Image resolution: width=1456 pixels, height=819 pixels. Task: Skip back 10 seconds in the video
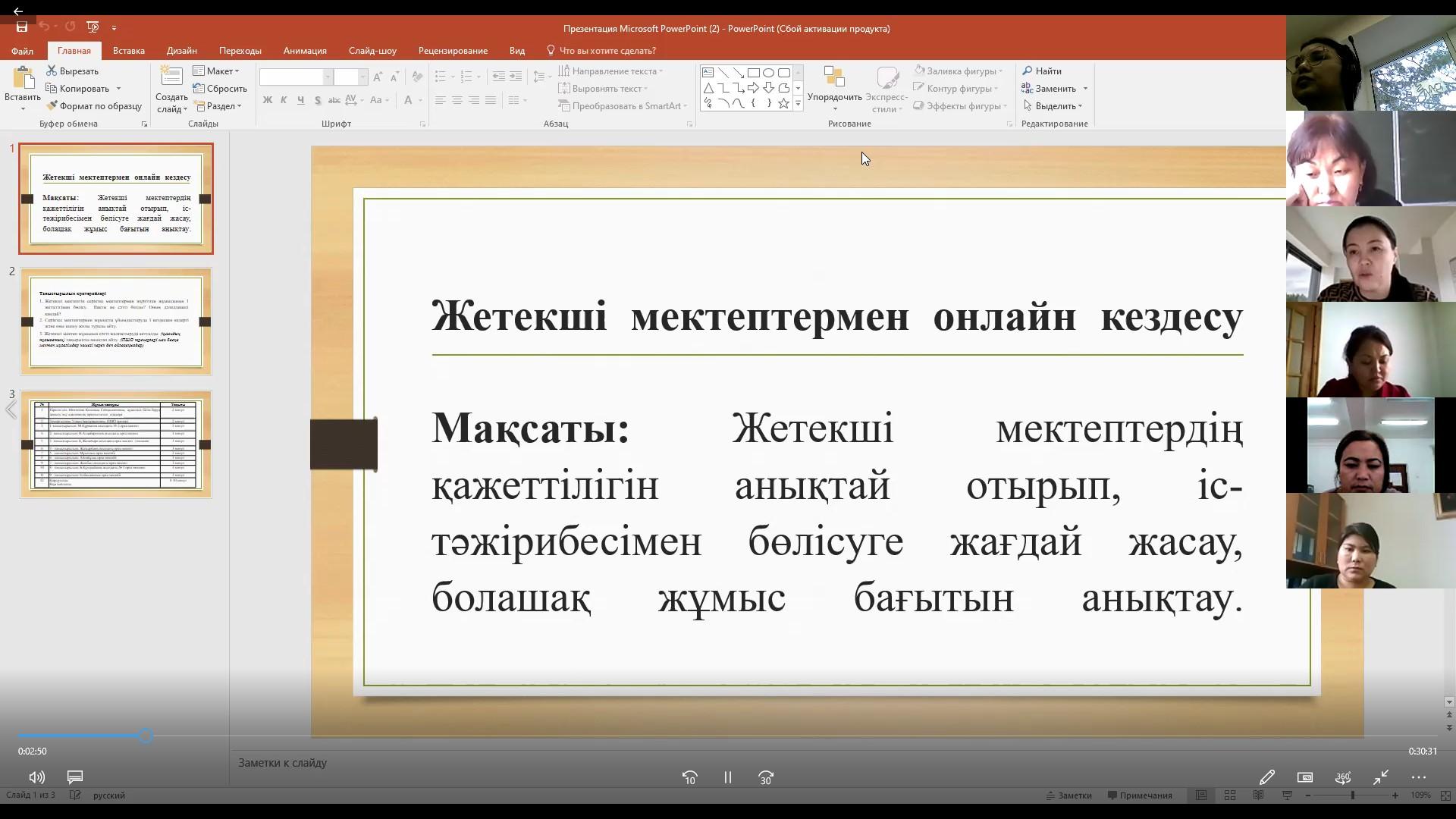pyautogui.click(x=689, y=777)
